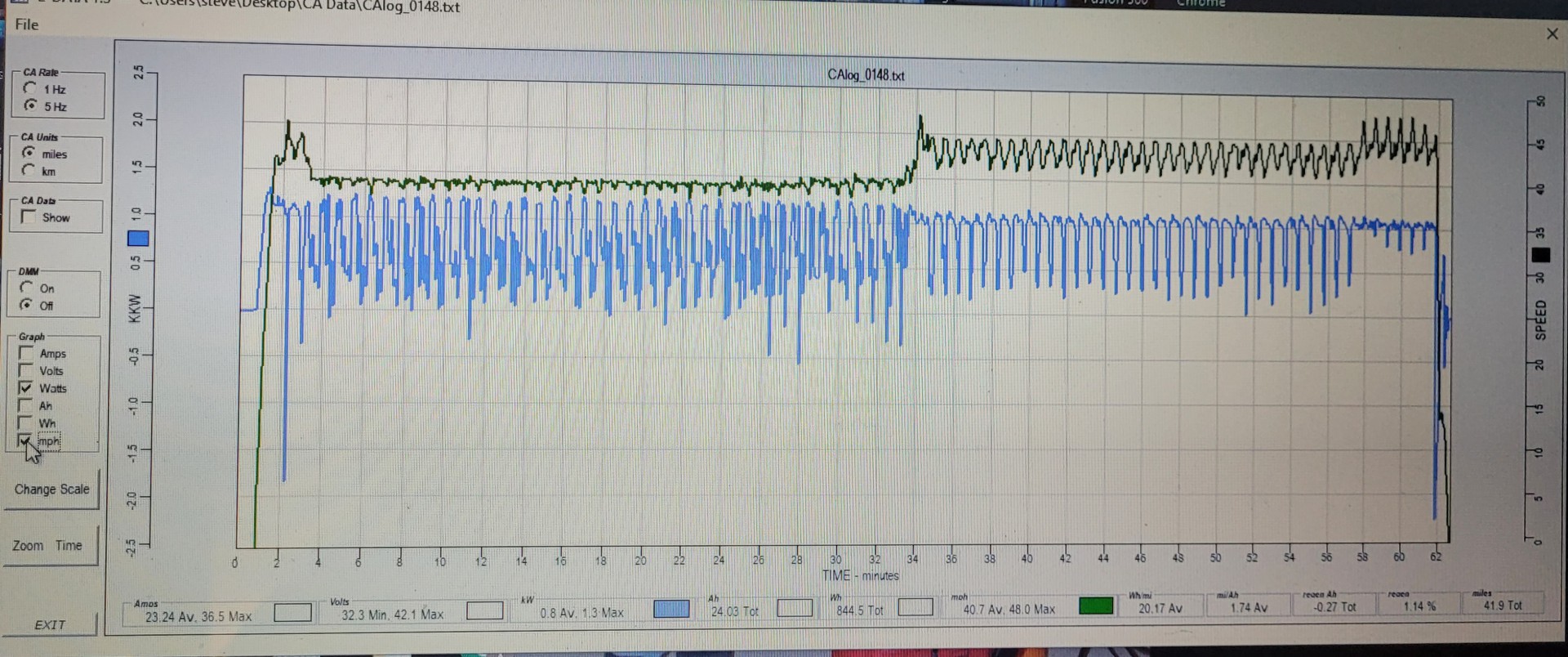Uncheck the Watts graph checkbox
The height and width of the screenshot is (657, 1568).
26,387
